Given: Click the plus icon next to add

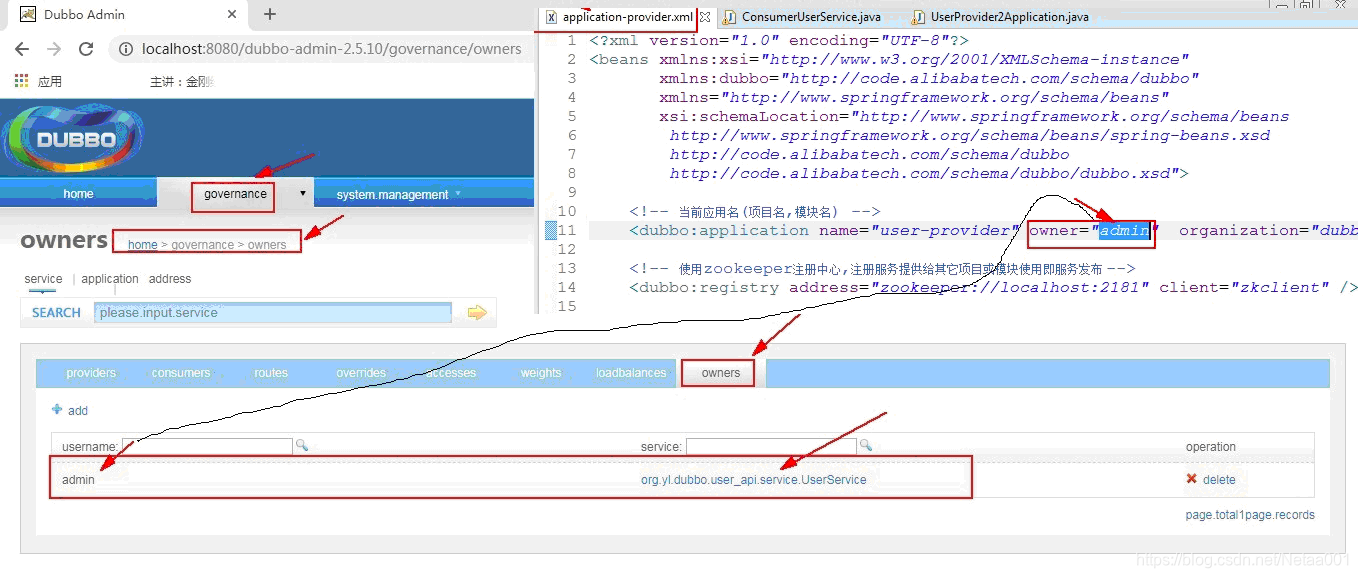Looking at the screenshot, I should pos(57,410).
